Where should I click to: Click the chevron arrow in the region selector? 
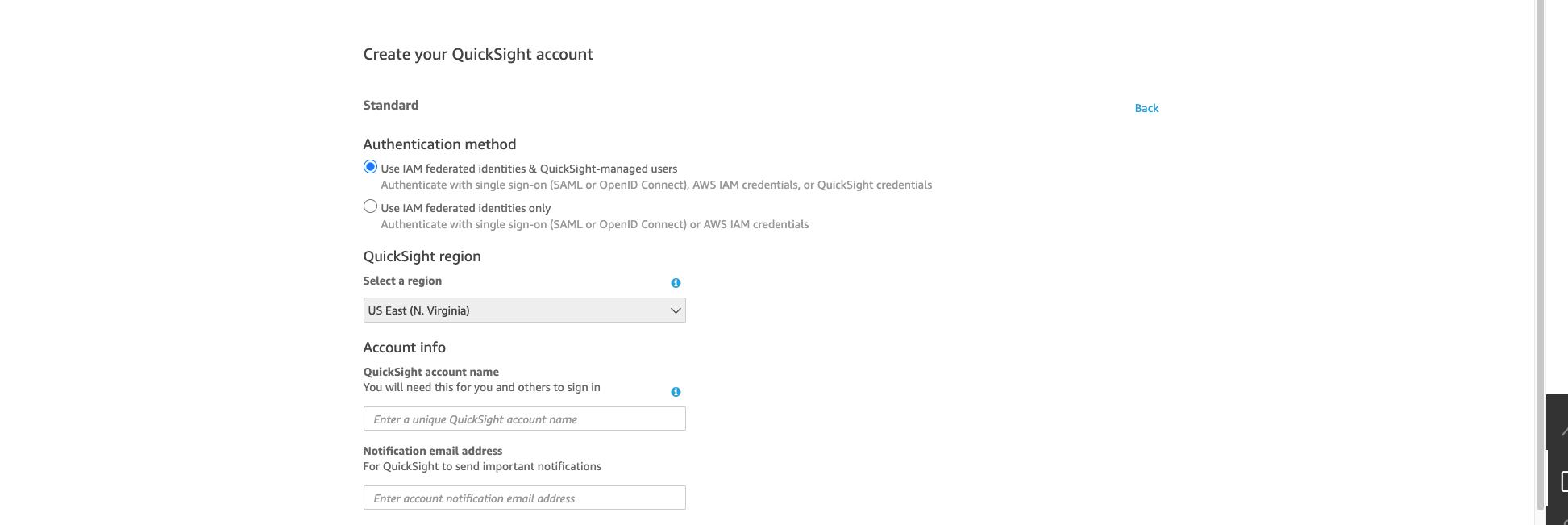(x=676, y=310)
